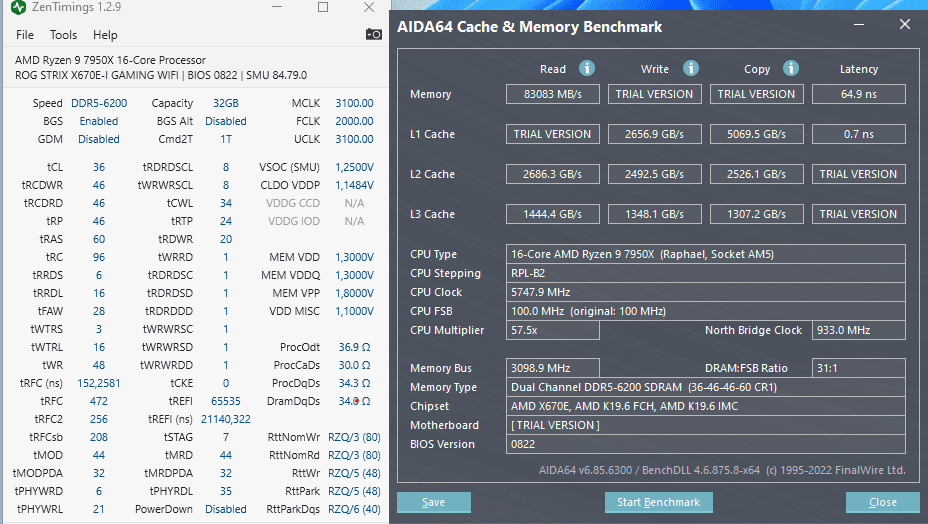
Task: Click VSOC (SMU) value 1,2500V
Action: pos(354,168)
